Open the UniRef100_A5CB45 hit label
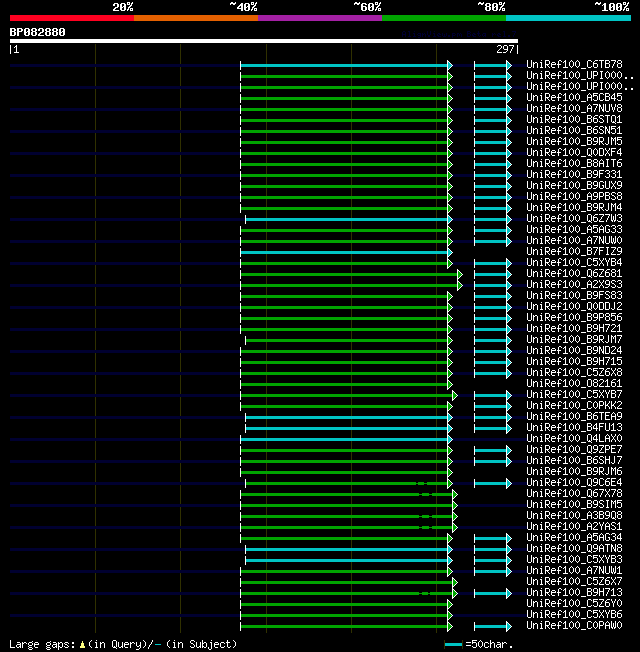The image size is (640, 652). tap(574, 97)
